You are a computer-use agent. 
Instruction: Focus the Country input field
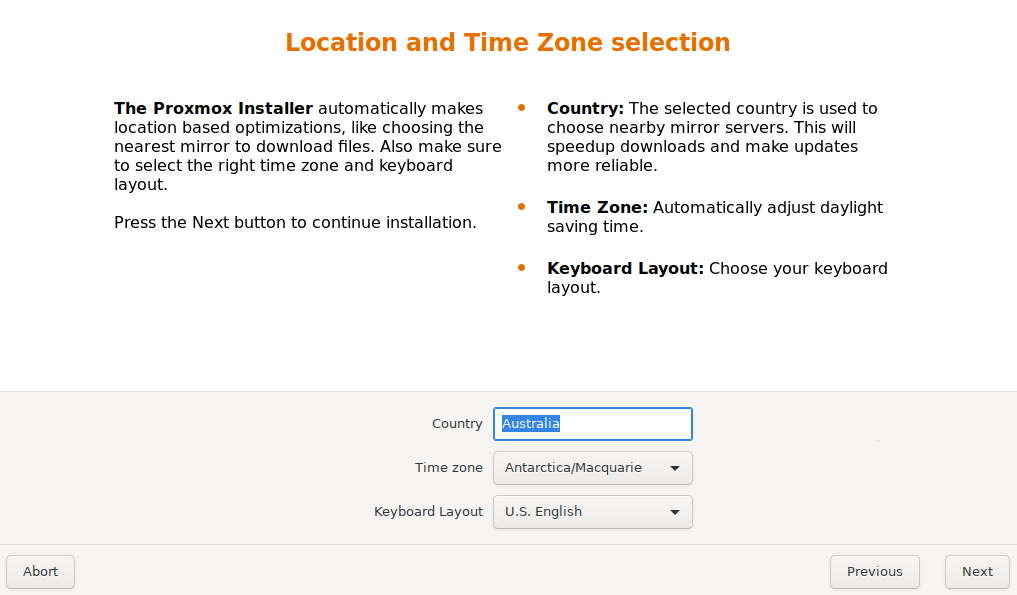592,424
